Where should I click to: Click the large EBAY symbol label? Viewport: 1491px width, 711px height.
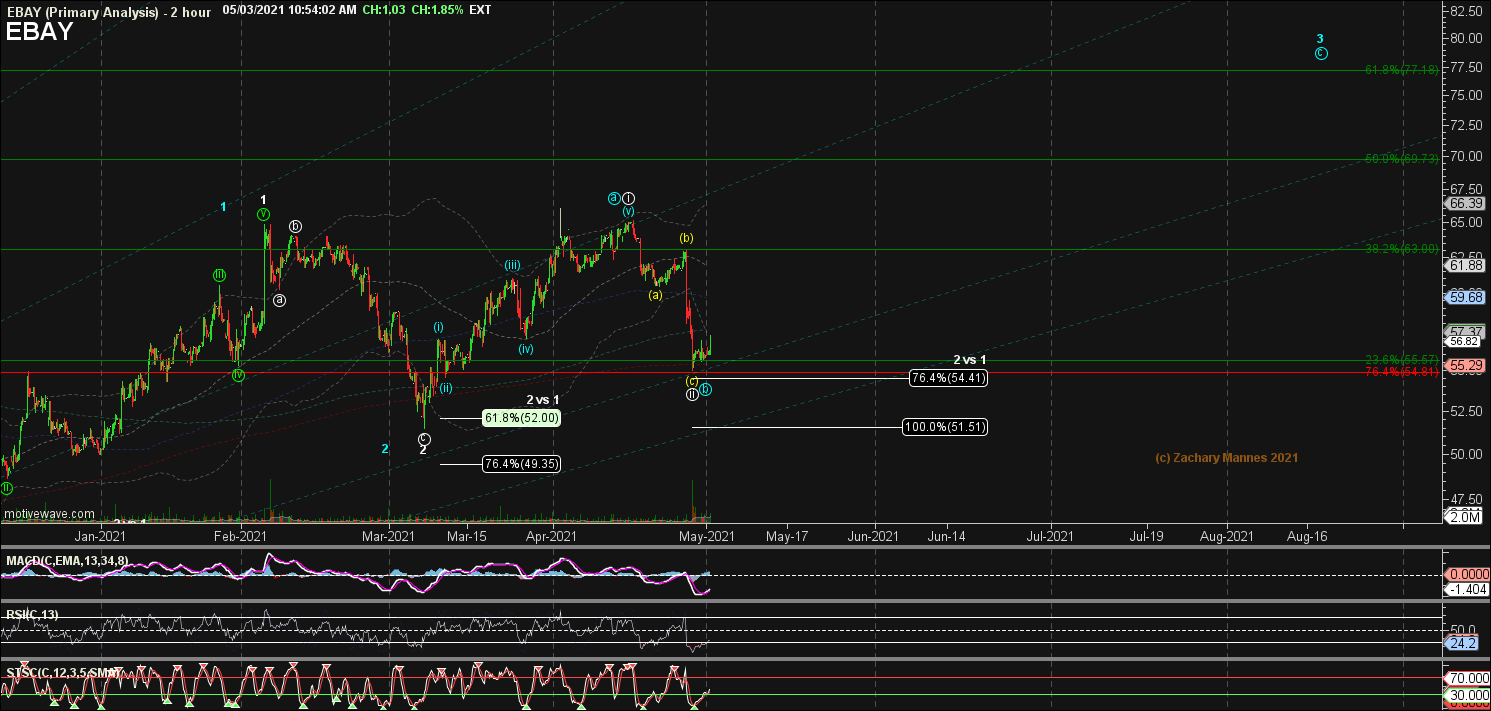pos(40,31)
